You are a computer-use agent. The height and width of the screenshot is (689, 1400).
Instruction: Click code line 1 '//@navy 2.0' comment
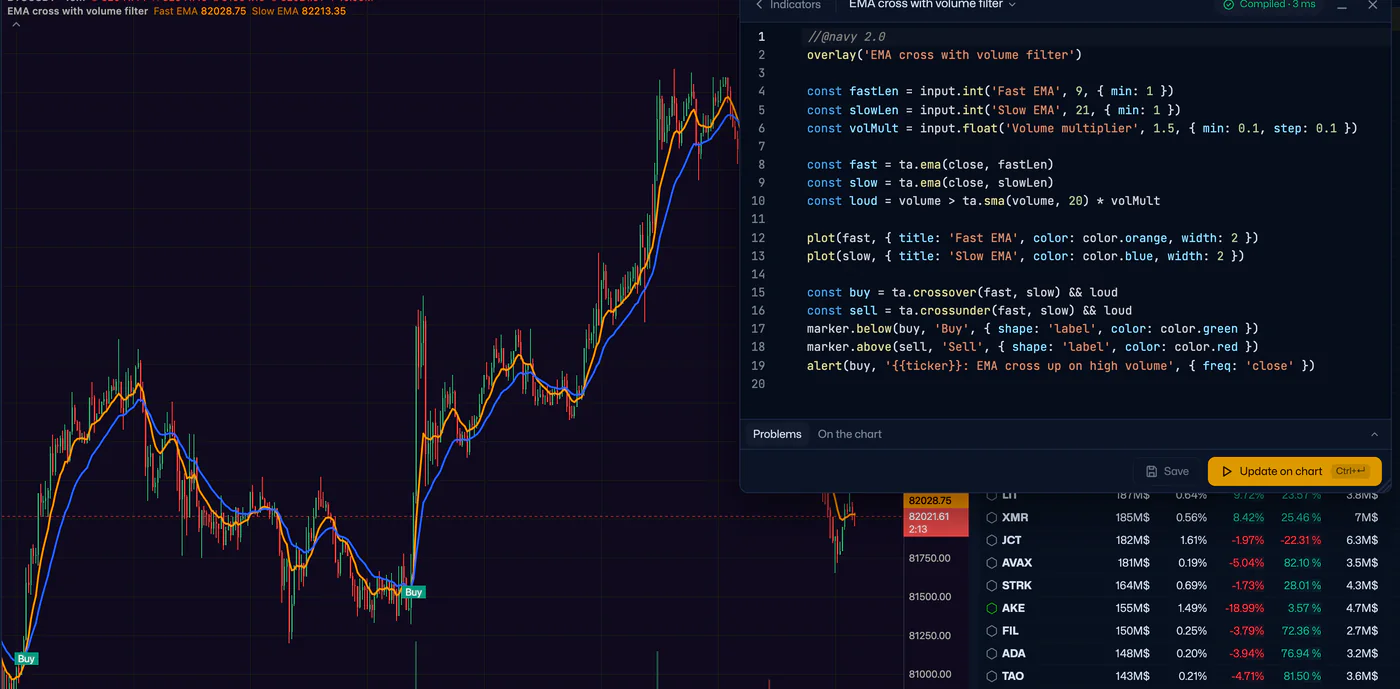846,37
